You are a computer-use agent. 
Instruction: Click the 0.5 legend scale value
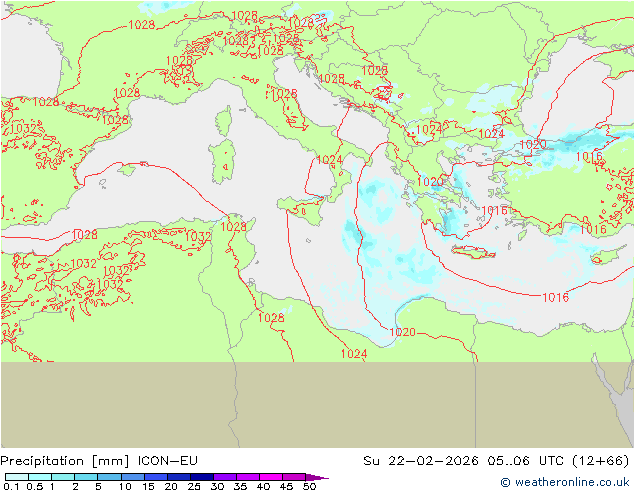pyautogui.click(x=35, y=486)
